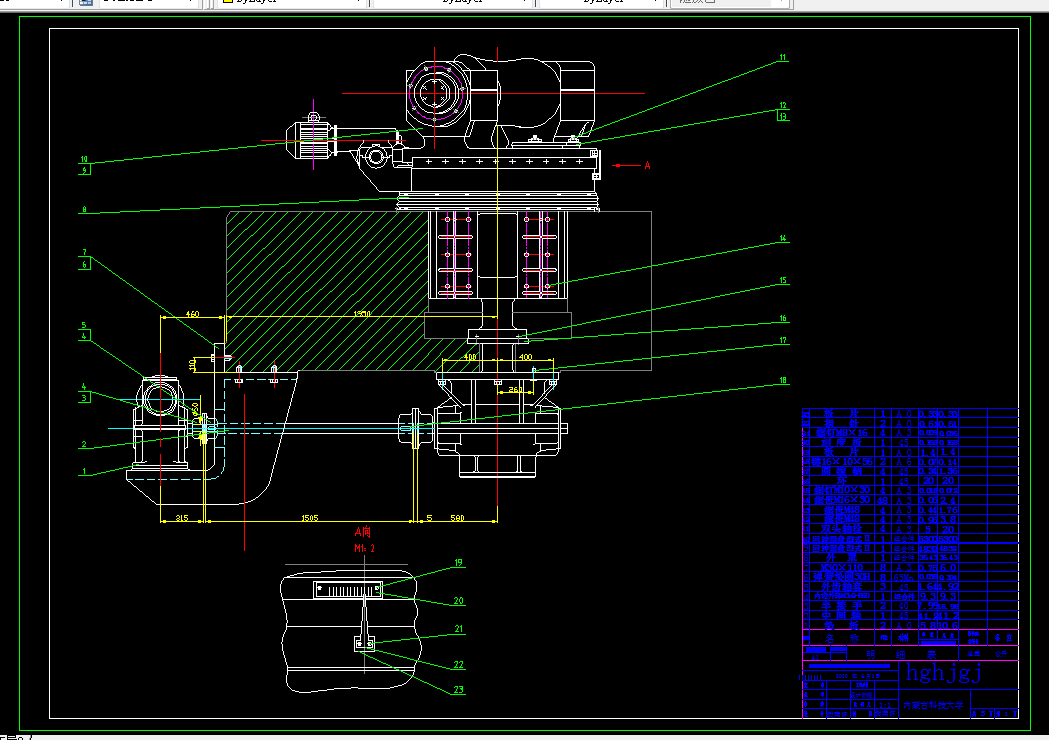Select boxed part balloon number 13
The height and width of the screenshot is (740, 1049).
click(x=783, y=116)
